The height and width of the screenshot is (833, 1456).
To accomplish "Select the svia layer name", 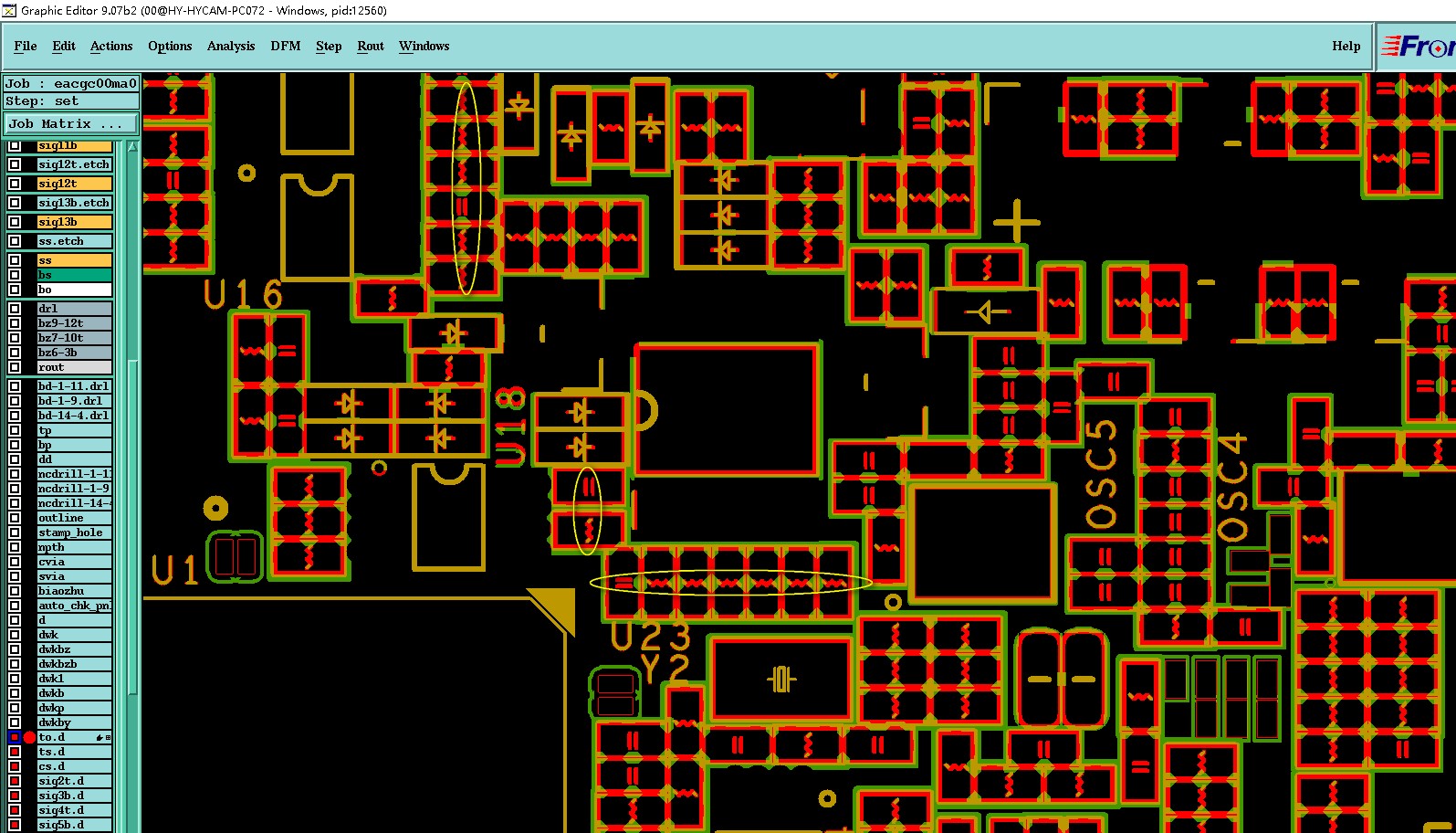I will point(74,576).
